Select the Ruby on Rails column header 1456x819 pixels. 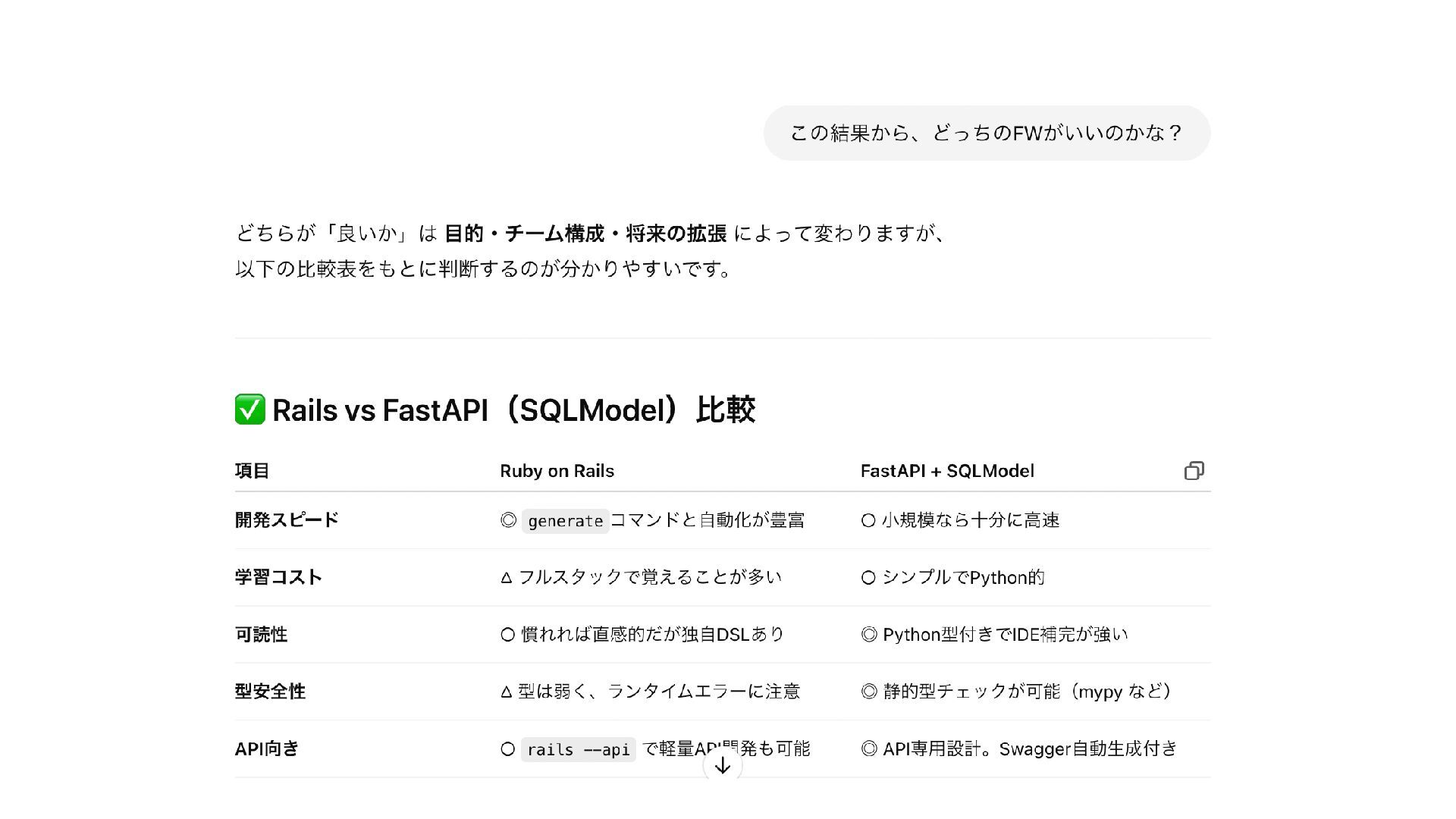click(x=557, y=471)
